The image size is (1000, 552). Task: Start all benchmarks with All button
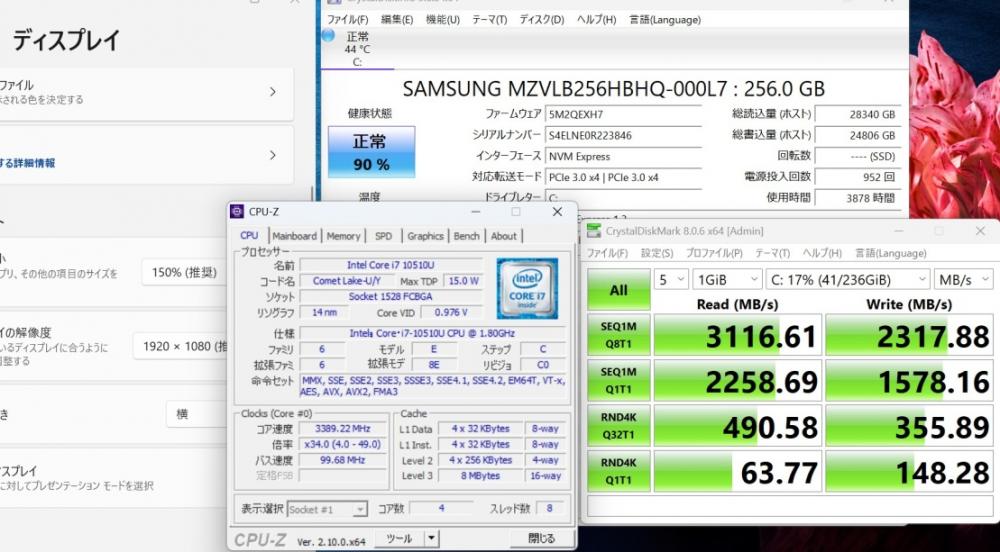pos(619,290)
